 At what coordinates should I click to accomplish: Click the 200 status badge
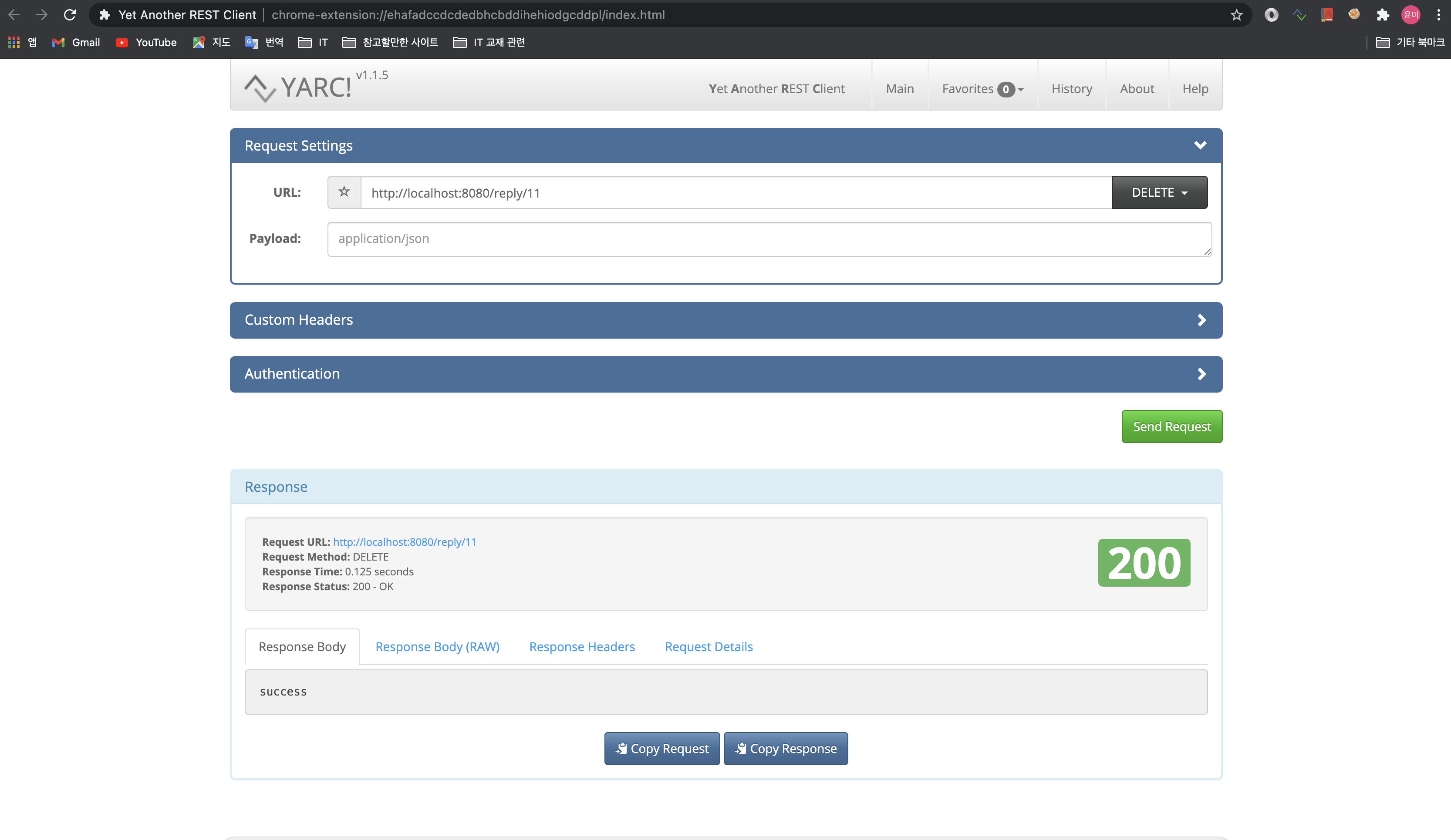(1144, 563)
